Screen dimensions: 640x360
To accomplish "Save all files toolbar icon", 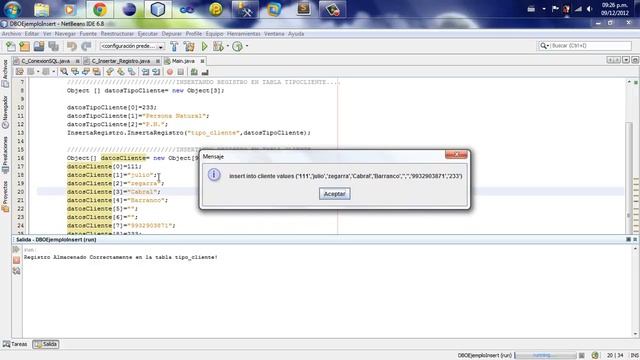I will [53, 47].
